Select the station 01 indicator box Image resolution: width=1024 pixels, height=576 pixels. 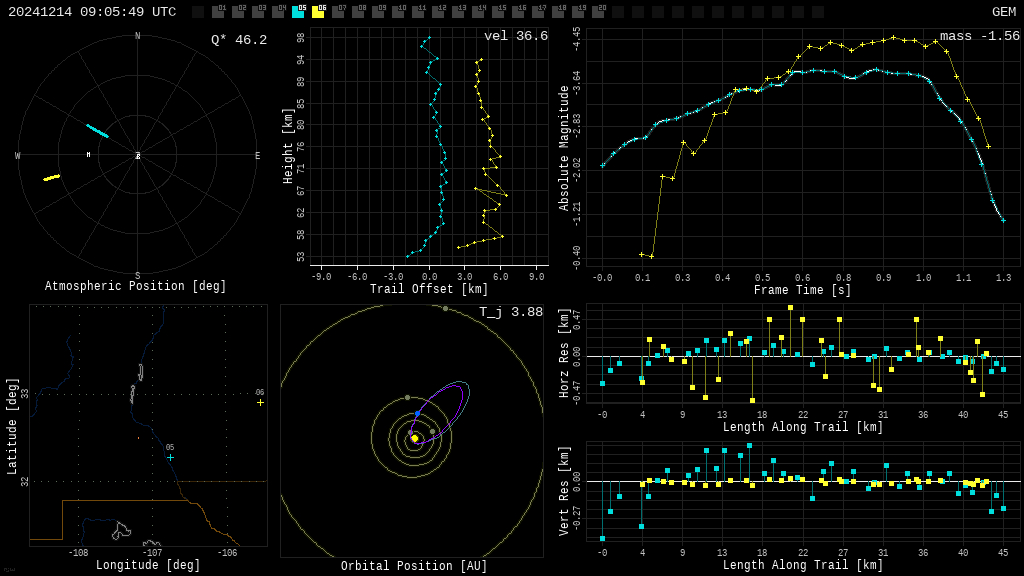point(218,12)
